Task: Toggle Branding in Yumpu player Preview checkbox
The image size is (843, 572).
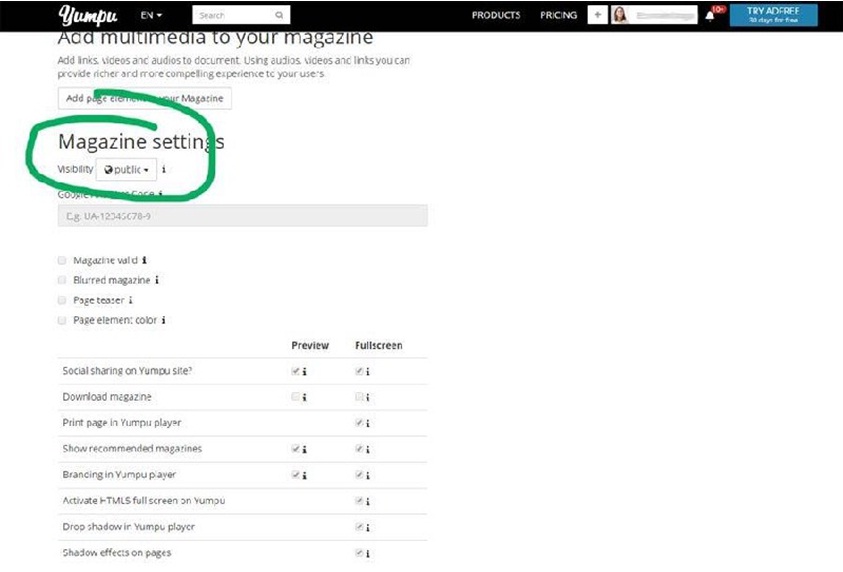Action: 295,475
